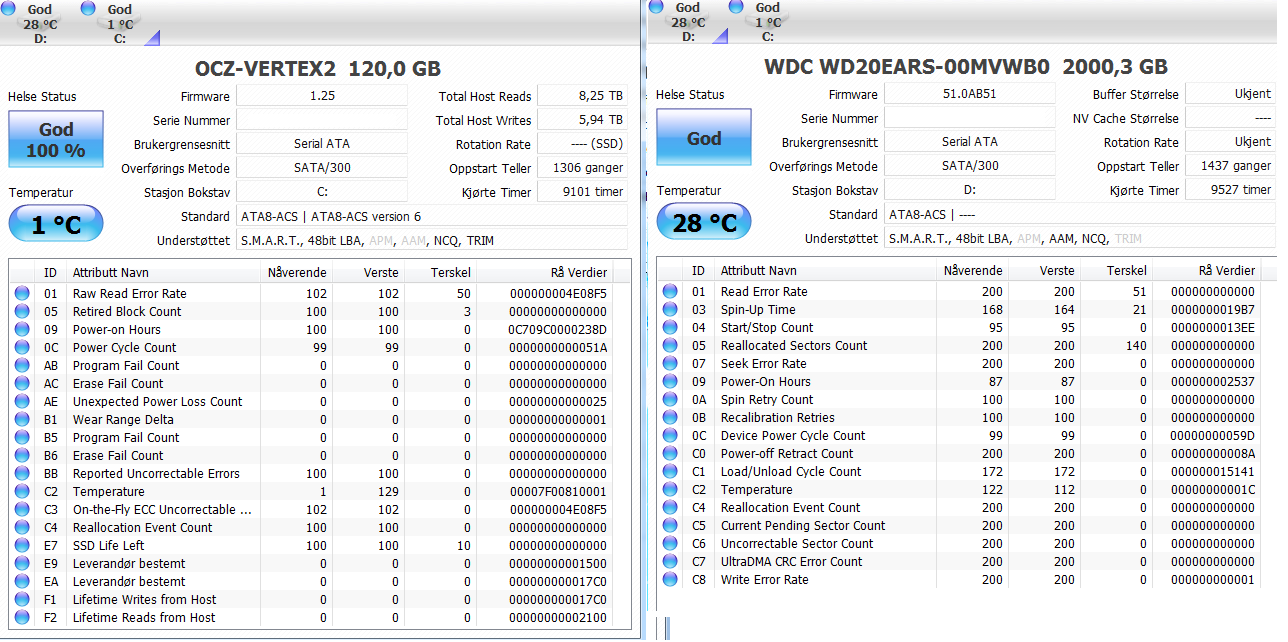Select the D: drive tab in the OCZ window
This screenshot has height=642, width=1288.
point(40,23)
